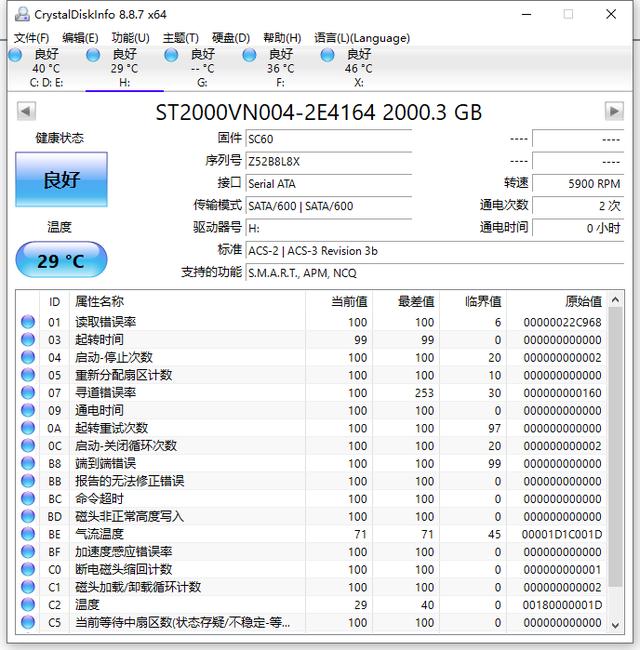Go to previous disk with left arrow
The image size is (640, 650).
click(x=26, y=111)
